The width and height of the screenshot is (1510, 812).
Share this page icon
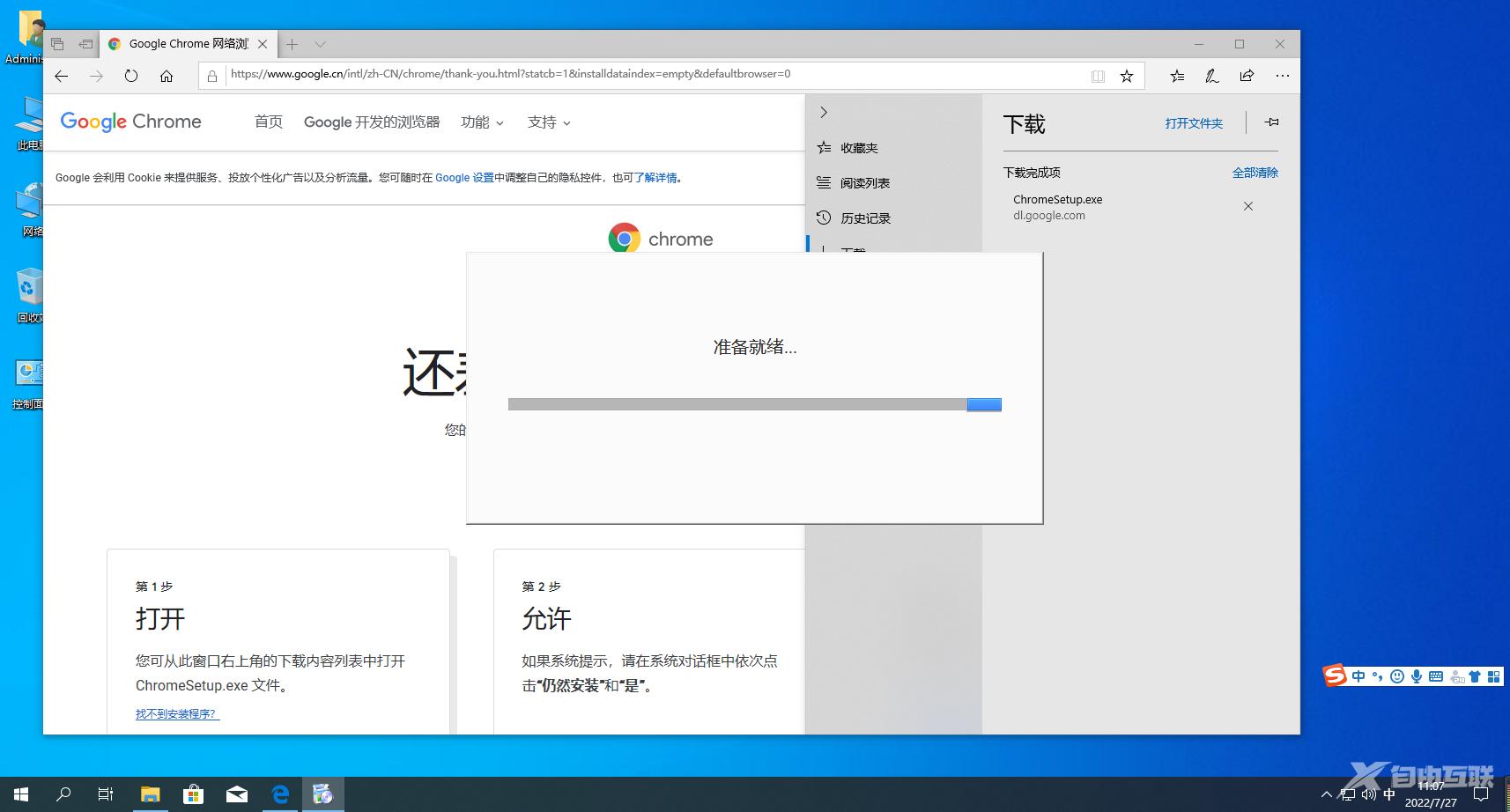click(x=1247, y=77)
